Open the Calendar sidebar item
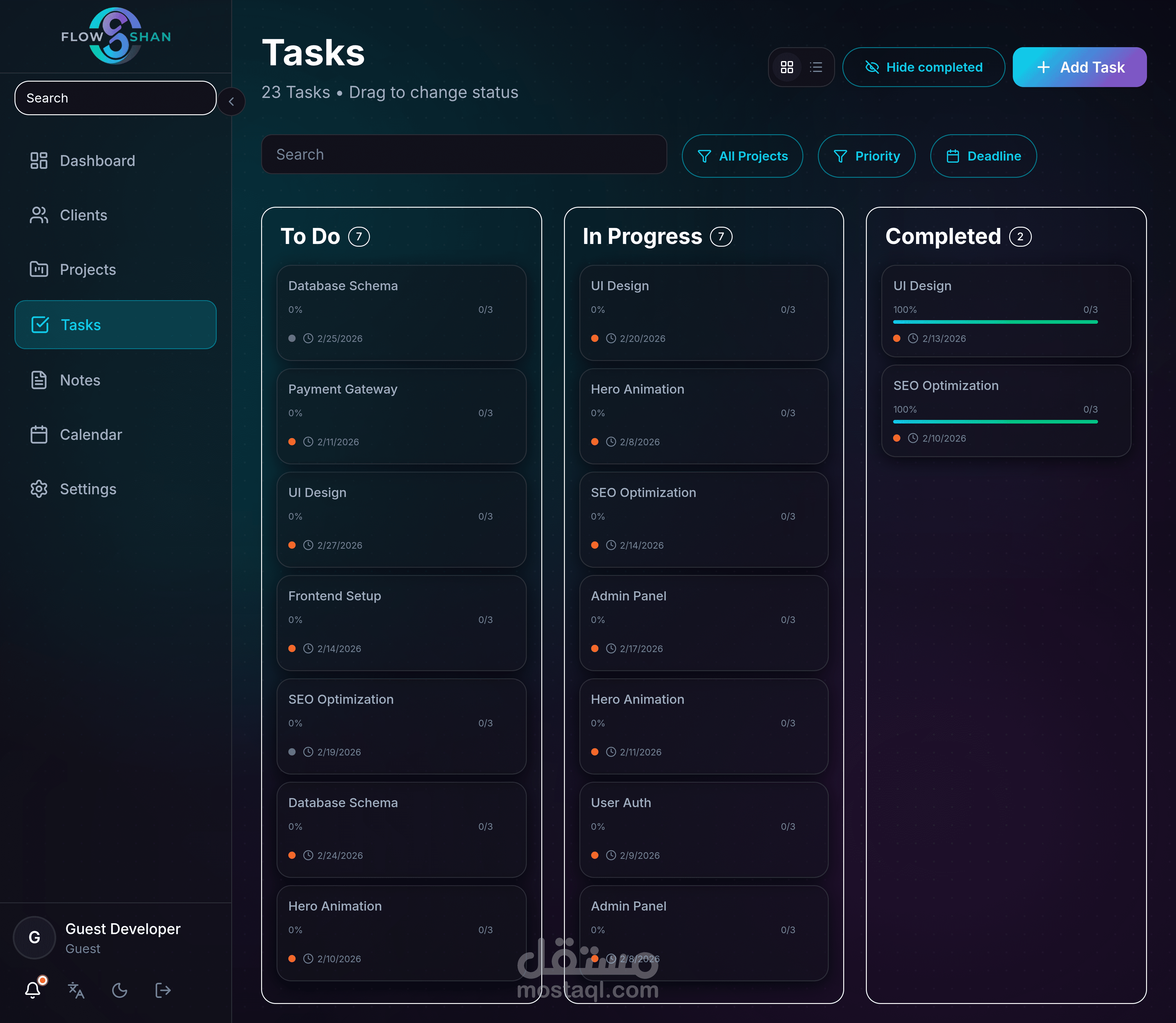 (x=91, y=435)
